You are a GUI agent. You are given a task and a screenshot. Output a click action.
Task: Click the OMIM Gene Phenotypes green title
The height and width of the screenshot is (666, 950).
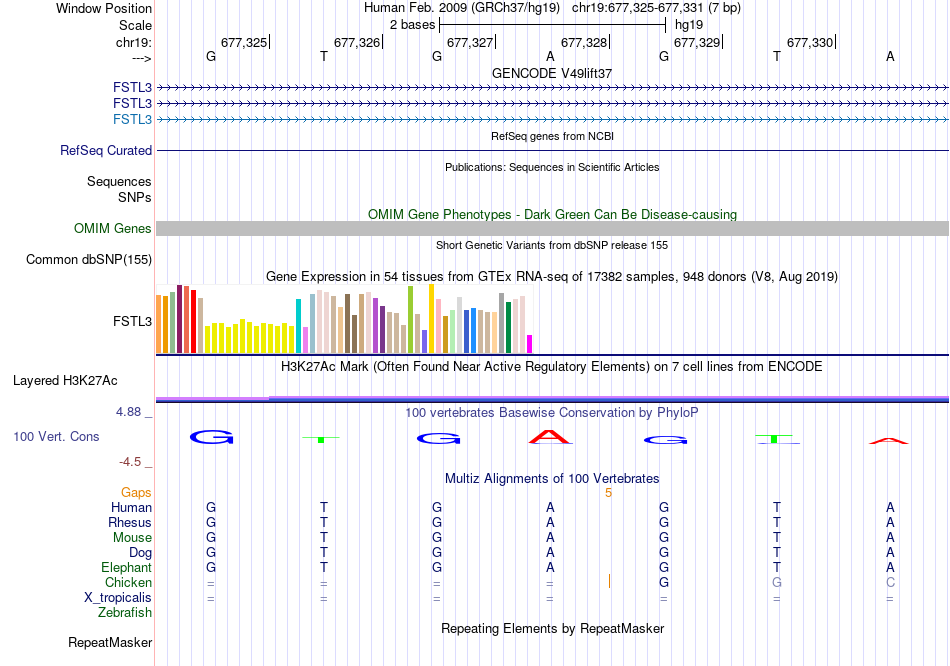552,215
